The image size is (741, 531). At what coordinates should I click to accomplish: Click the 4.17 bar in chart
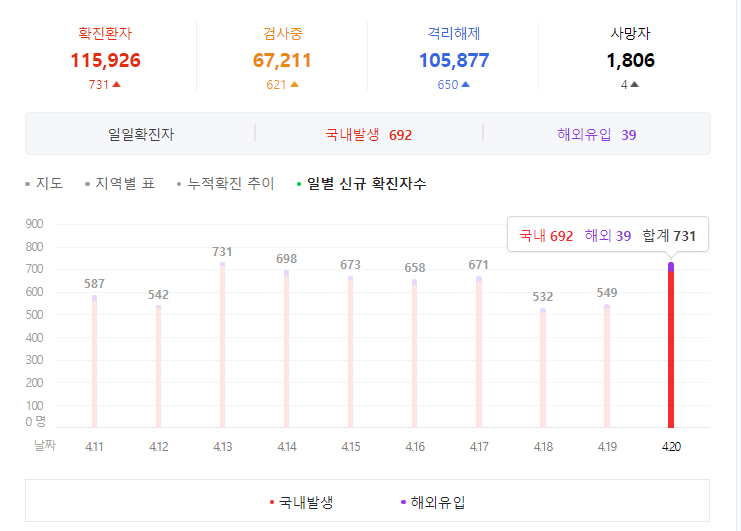pos(479,352)
